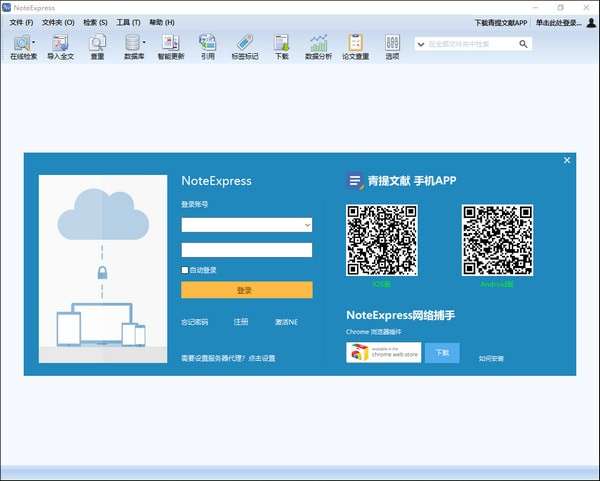Enable the 自动登录 auto login checkbox
The height and width of the screenshot is (481, 600).
point(185,270)
